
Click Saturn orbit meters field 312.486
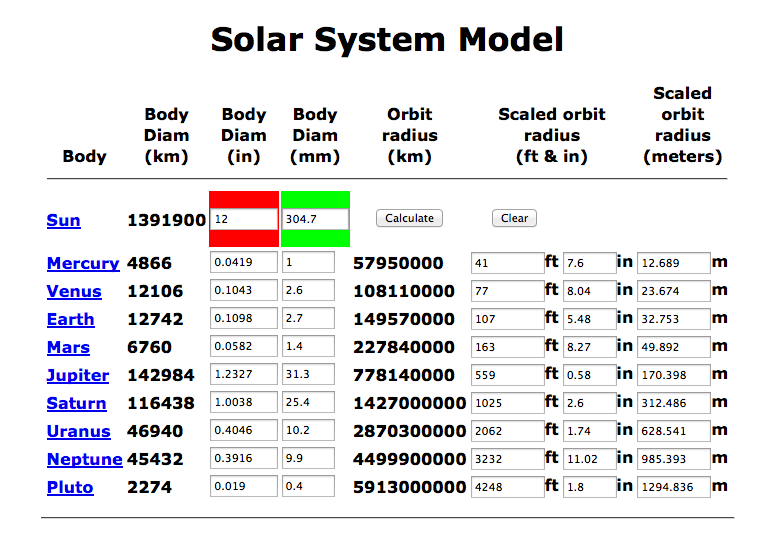tap(674, 403)
